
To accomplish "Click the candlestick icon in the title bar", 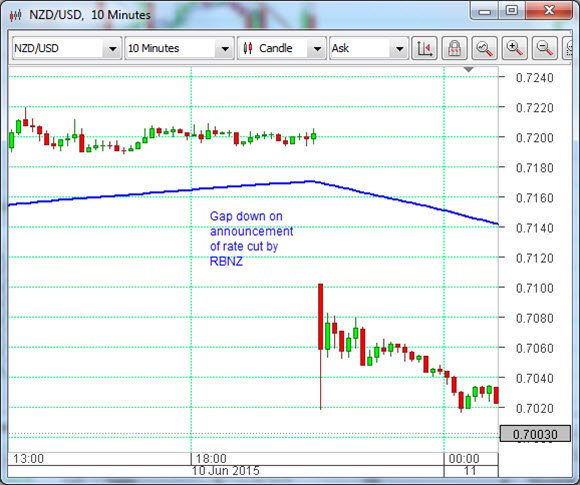I will pyautogui.click(x=16, y=15).
